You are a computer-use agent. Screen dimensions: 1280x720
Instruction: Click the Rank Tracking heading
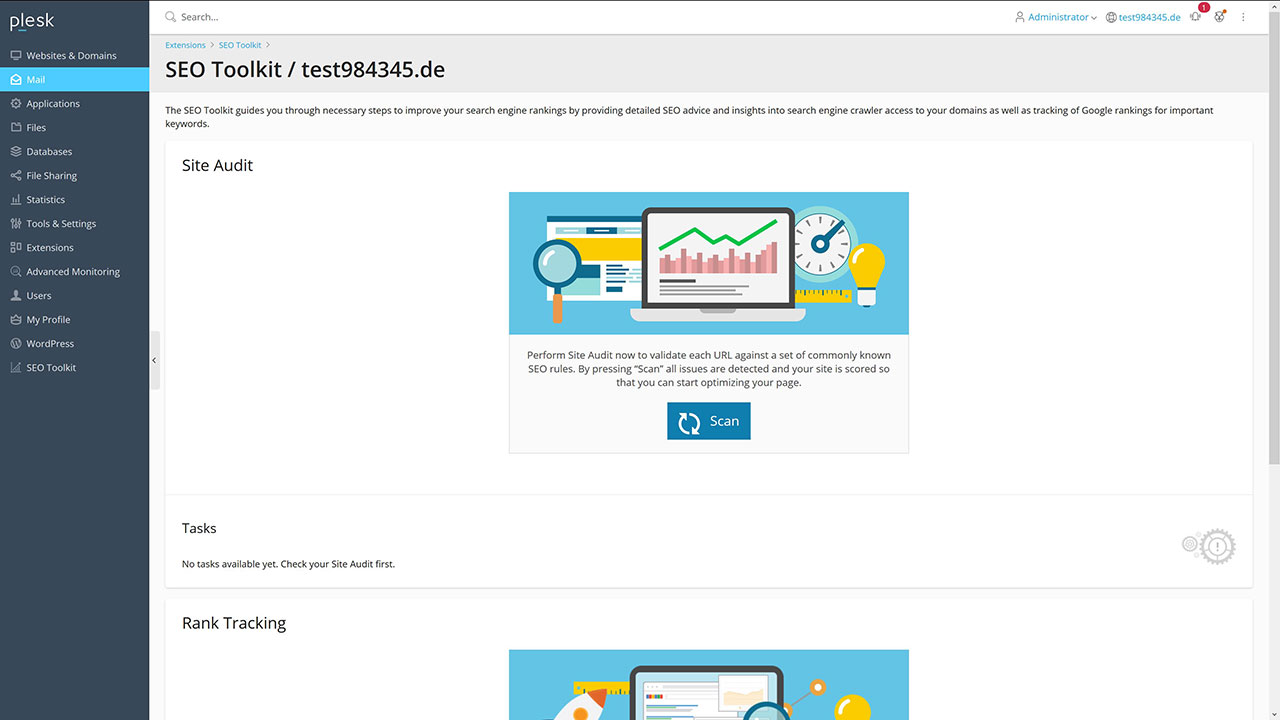[234, 623]
